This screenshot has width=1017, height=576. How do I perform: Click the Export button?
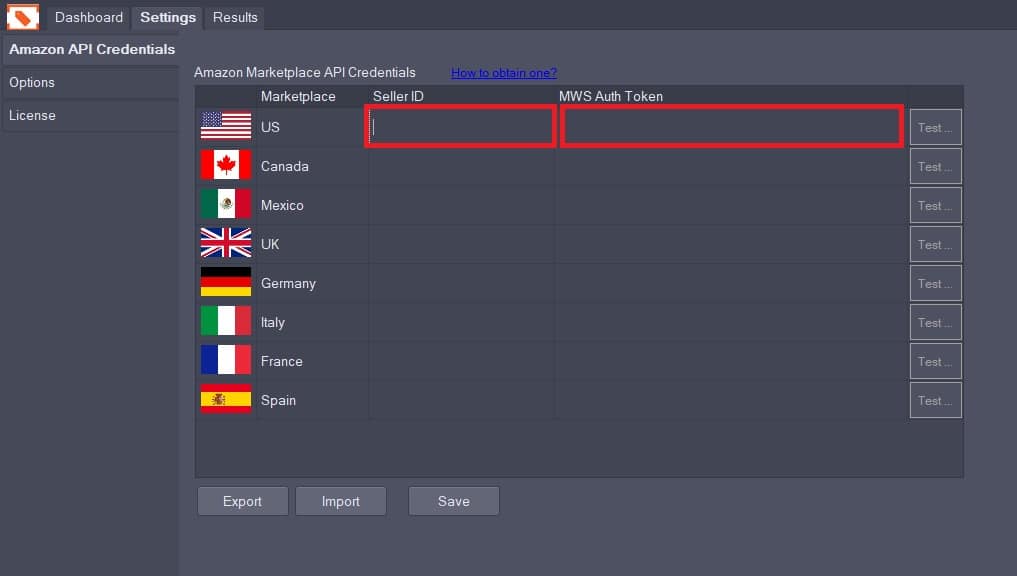click(x=243, y=501)
